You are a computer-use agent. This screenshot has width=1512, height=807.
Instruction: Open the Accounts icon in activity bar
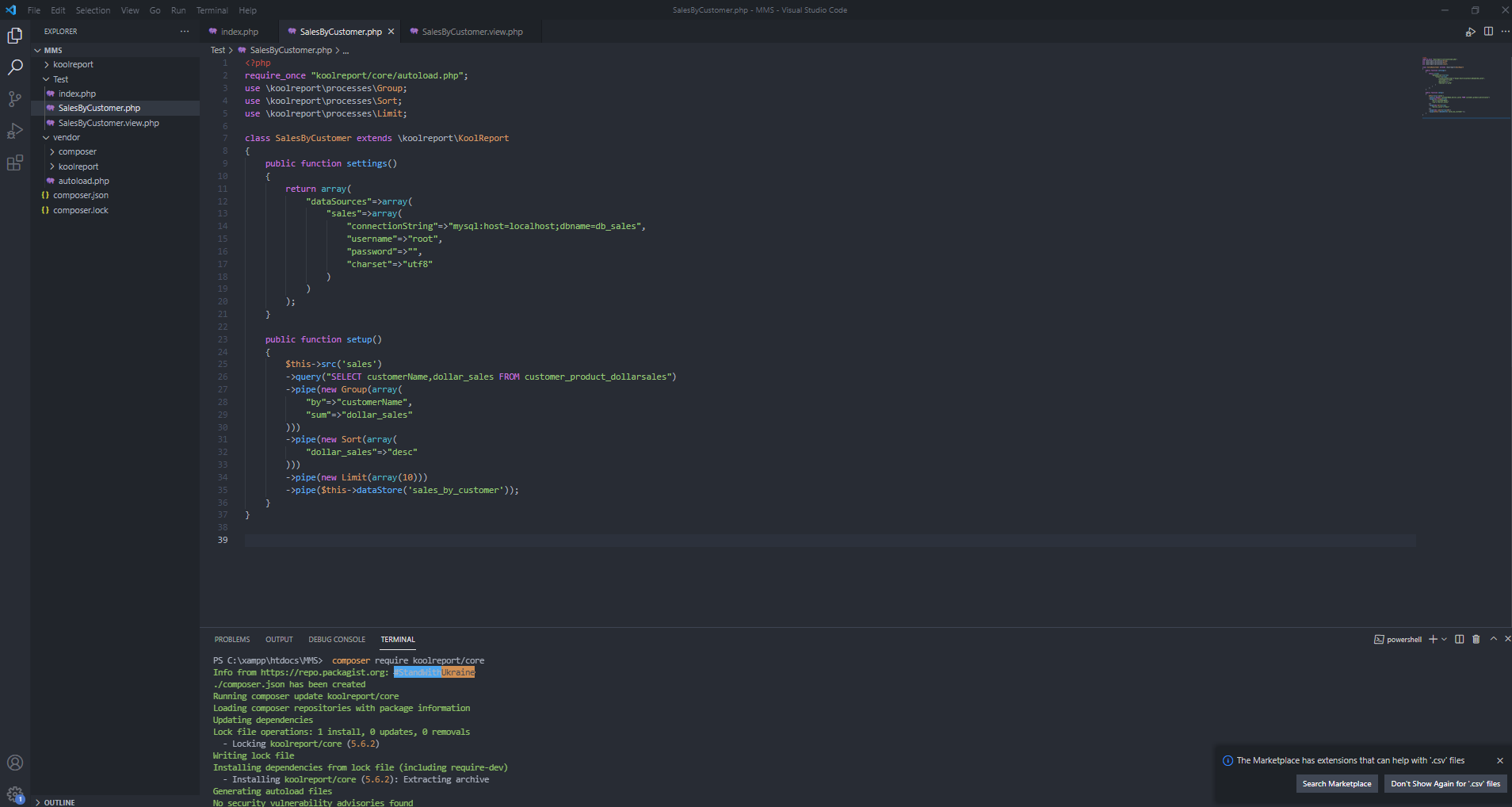pos(15,763)
